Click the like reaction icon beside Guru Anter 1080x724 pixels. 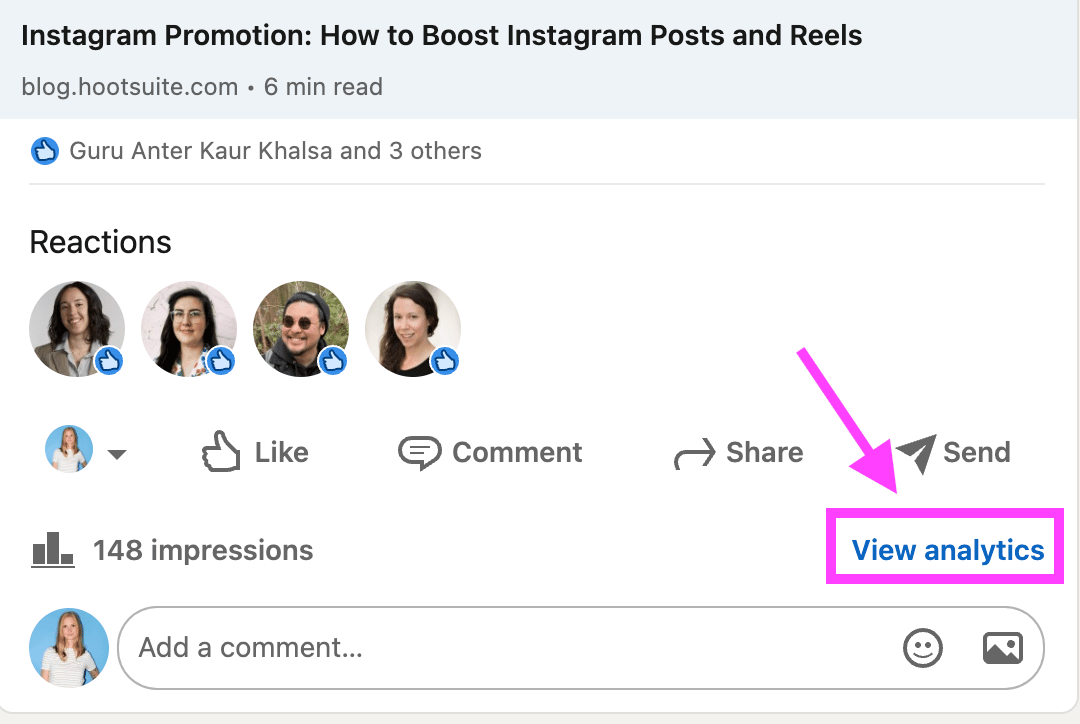[x=45, y=151]
